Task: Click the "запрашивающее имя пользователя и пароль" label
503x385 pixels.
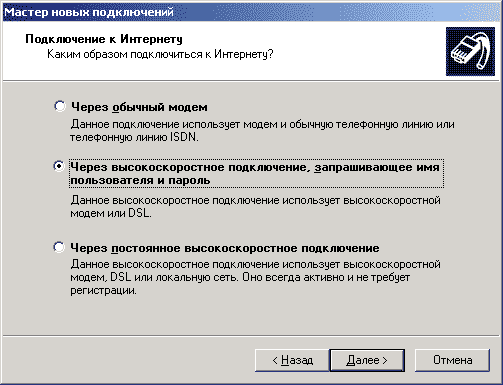Action: [255, 173]
